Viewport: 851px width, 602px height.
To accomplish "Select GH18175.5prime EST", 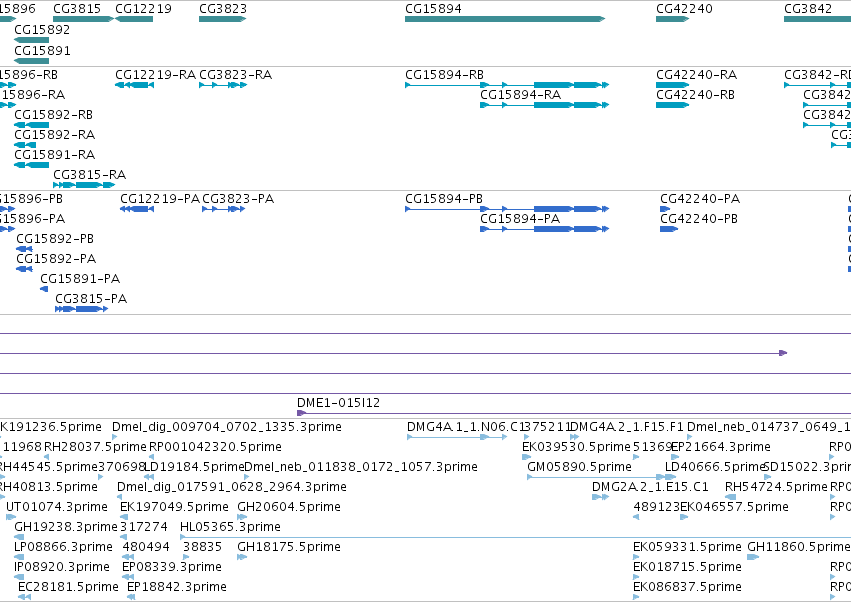I will [x=242, y=557].
